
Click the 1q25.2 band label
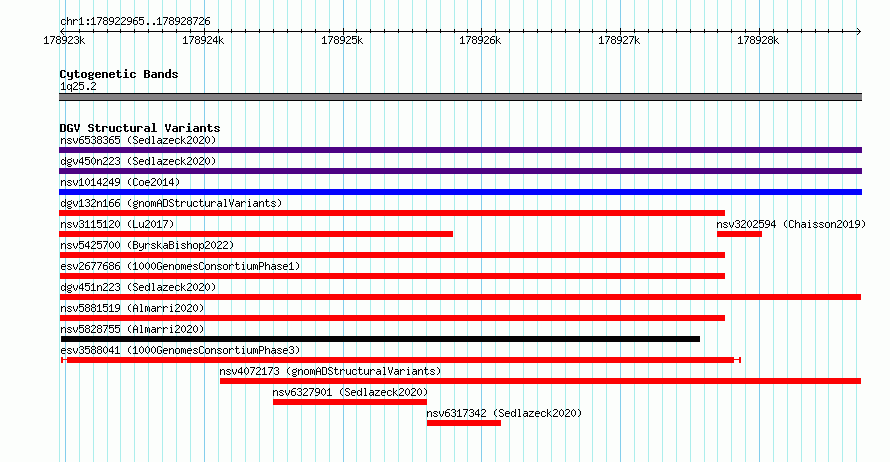[x=78, y=86]
